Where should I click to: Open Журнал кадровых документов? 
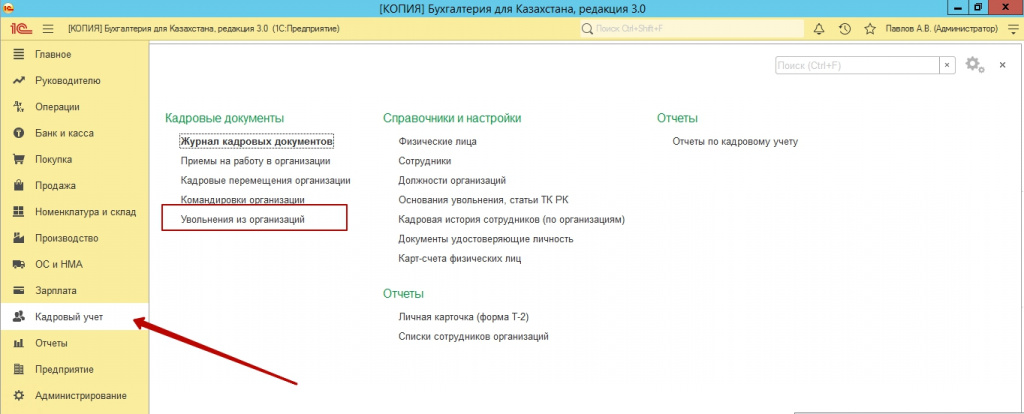click(257, 140)
